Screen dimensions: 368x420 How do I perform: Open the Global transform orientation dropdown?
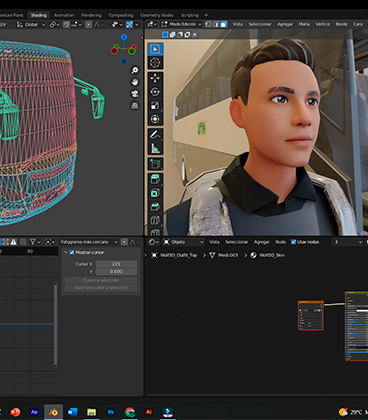coord(31,25)
